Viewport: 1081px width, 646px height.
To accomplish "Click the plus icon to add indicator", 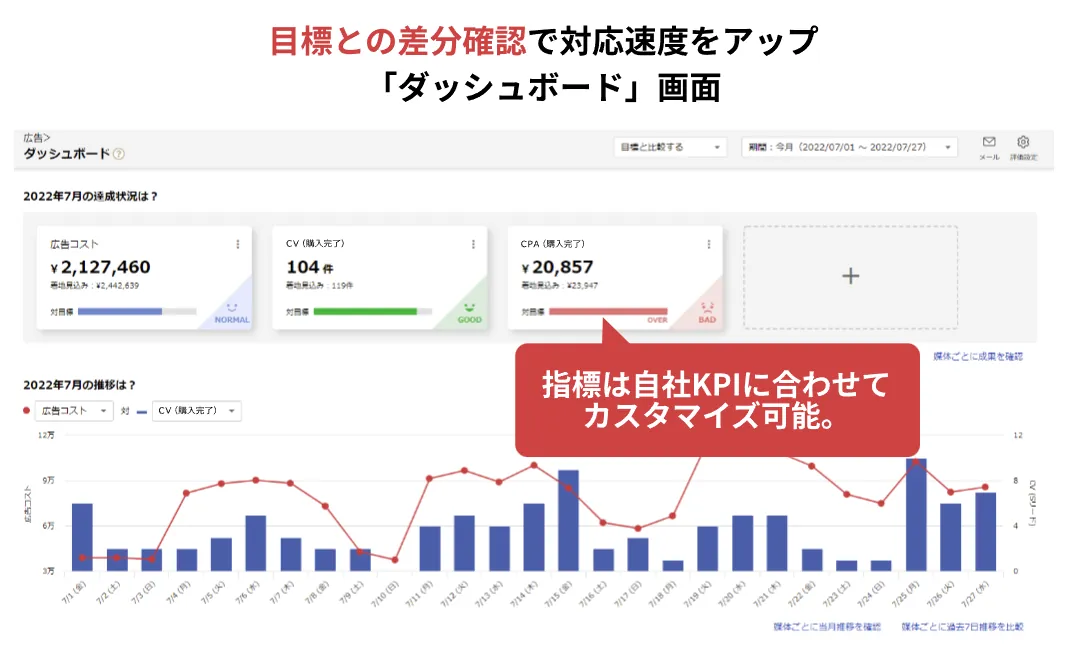I will coord(851,276).
